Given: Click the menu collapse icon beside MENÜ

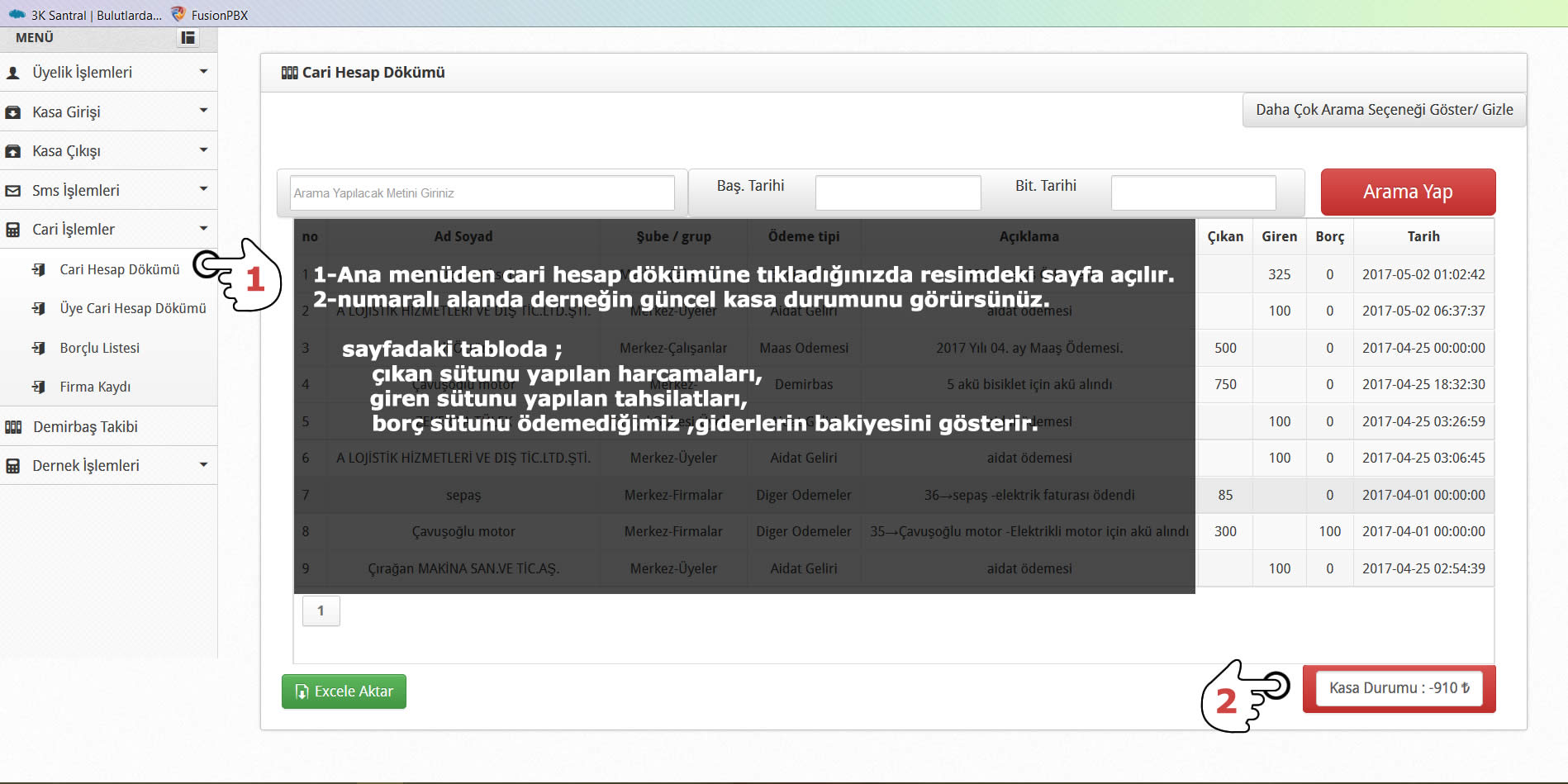Looking at the screenshot, I should pos(188,37).
